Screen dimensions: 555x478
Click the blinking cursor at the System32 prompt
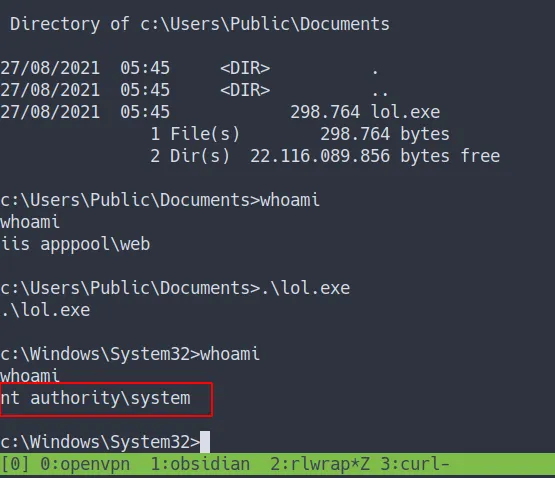coord(205,442)
